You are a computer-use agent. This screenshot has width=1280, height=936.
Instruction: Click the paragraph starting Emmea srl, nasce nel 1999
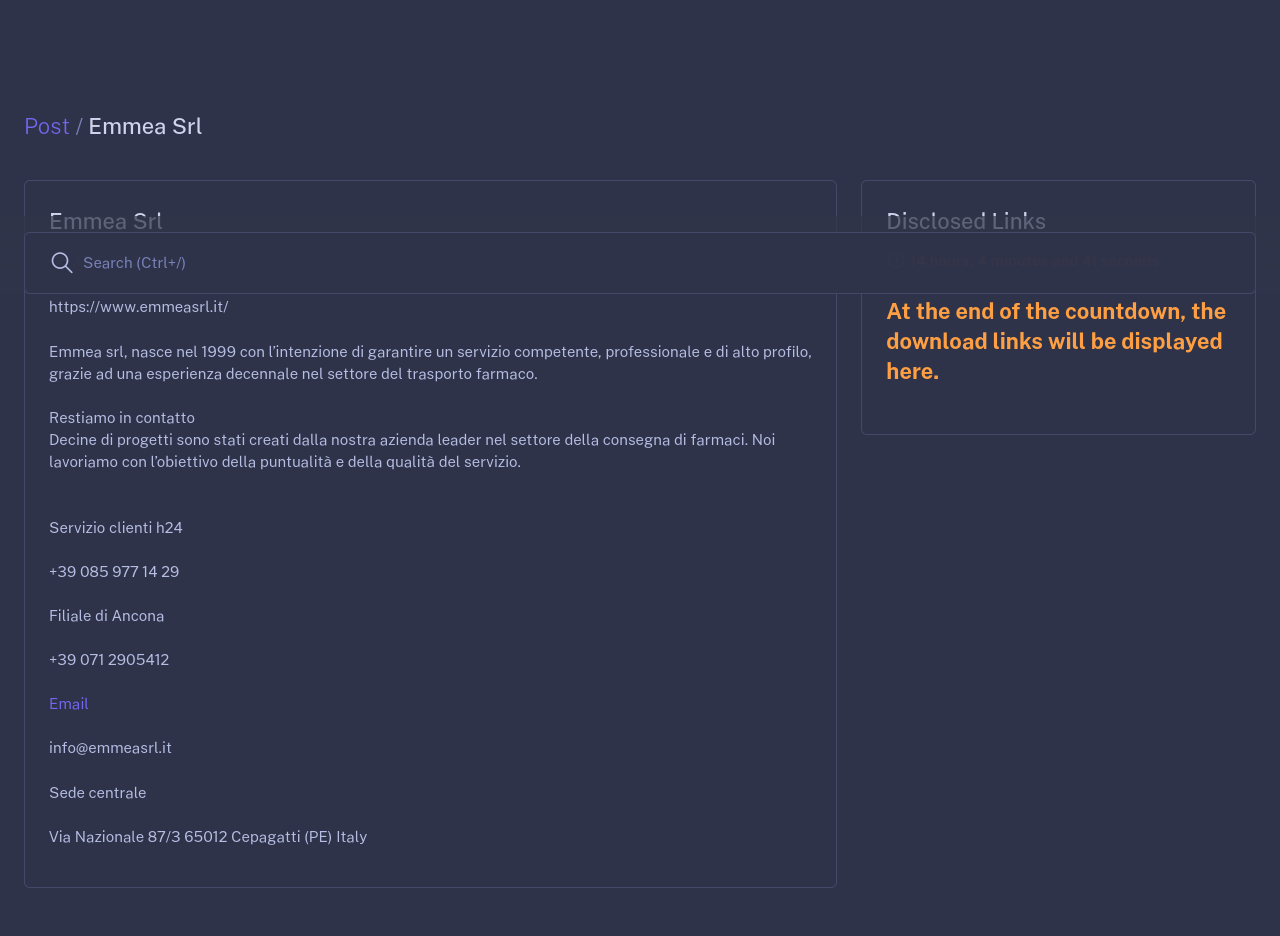tap(430, 363)
